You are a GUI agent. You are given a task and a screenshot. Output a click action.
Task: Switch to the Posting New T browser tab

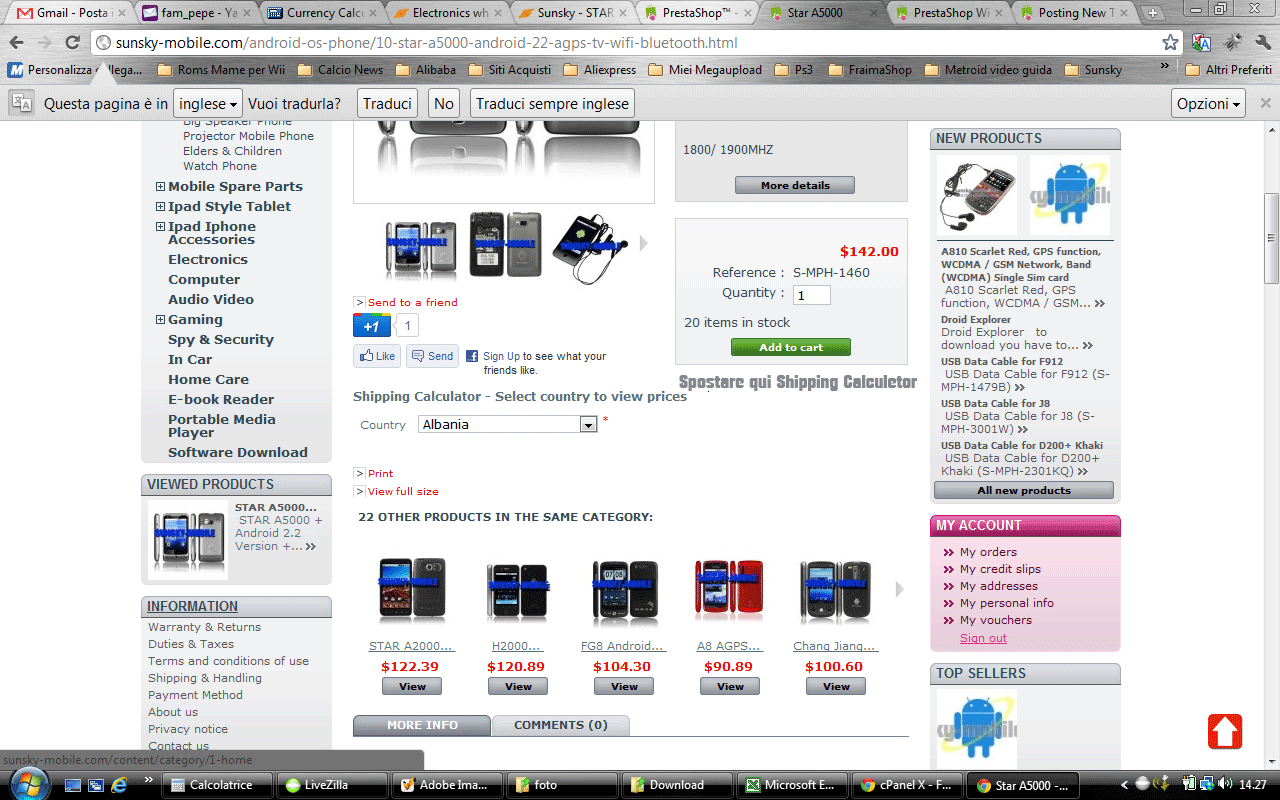[x=1072, y=13]
